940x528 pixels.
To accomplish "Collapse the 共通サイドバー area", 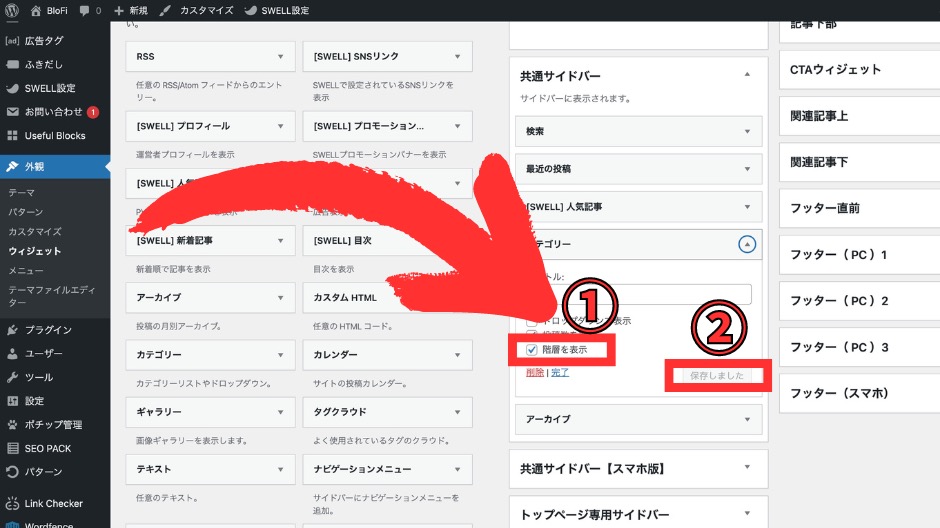I will pos(747,75).
